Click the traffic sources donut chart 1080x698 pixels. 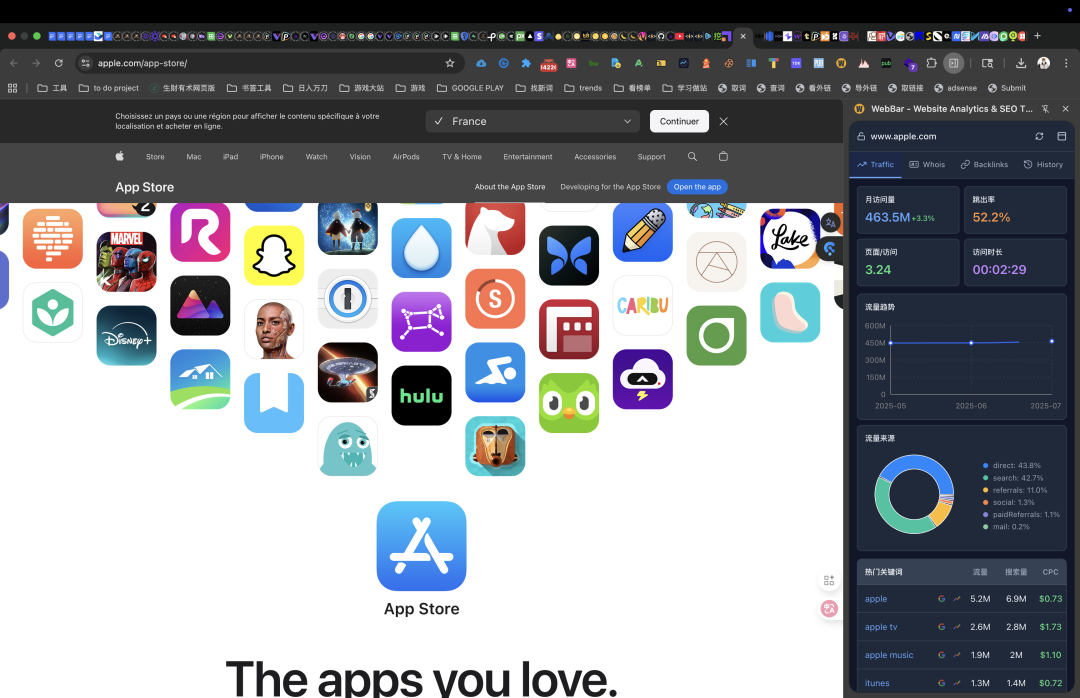(914, 494)
